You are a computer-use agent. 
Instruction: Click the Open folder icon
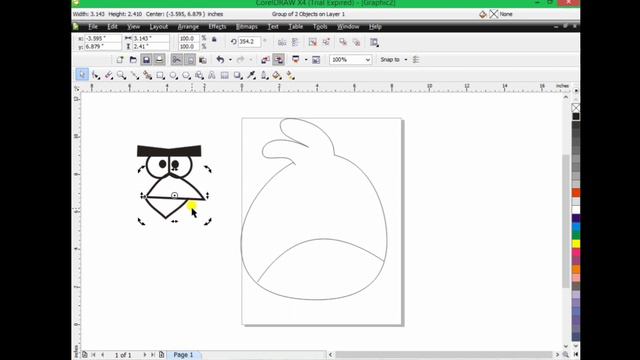tap(133, 60)
